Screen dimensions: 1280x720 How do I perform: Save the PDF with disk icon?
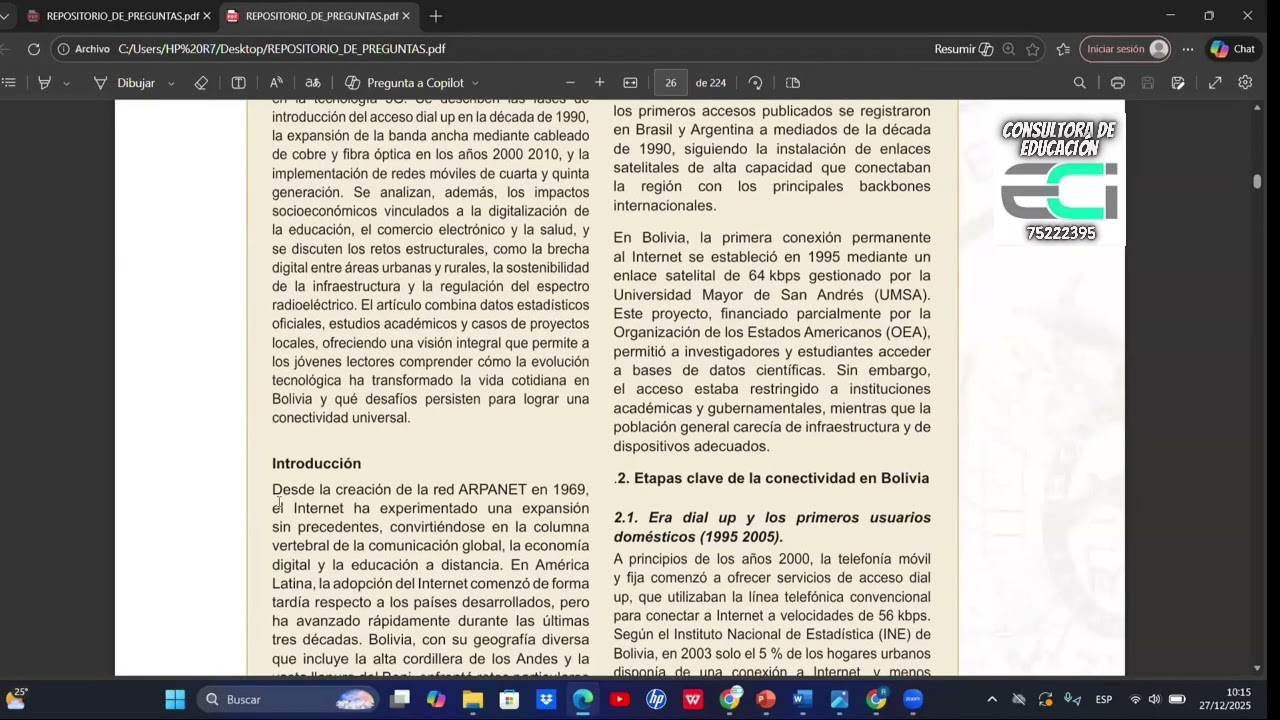(1148, 83)
